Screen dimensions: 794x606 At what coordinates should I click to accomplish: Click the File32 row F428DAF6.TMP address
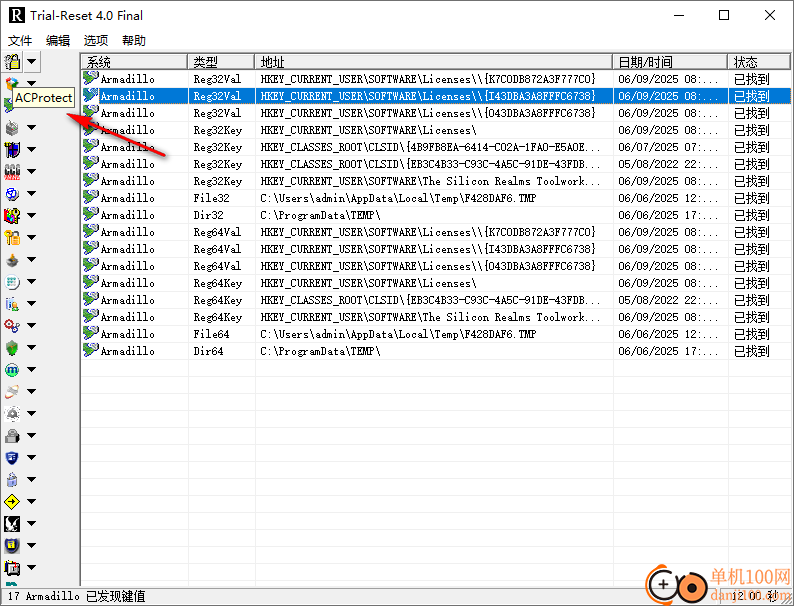tap(398, 198)
